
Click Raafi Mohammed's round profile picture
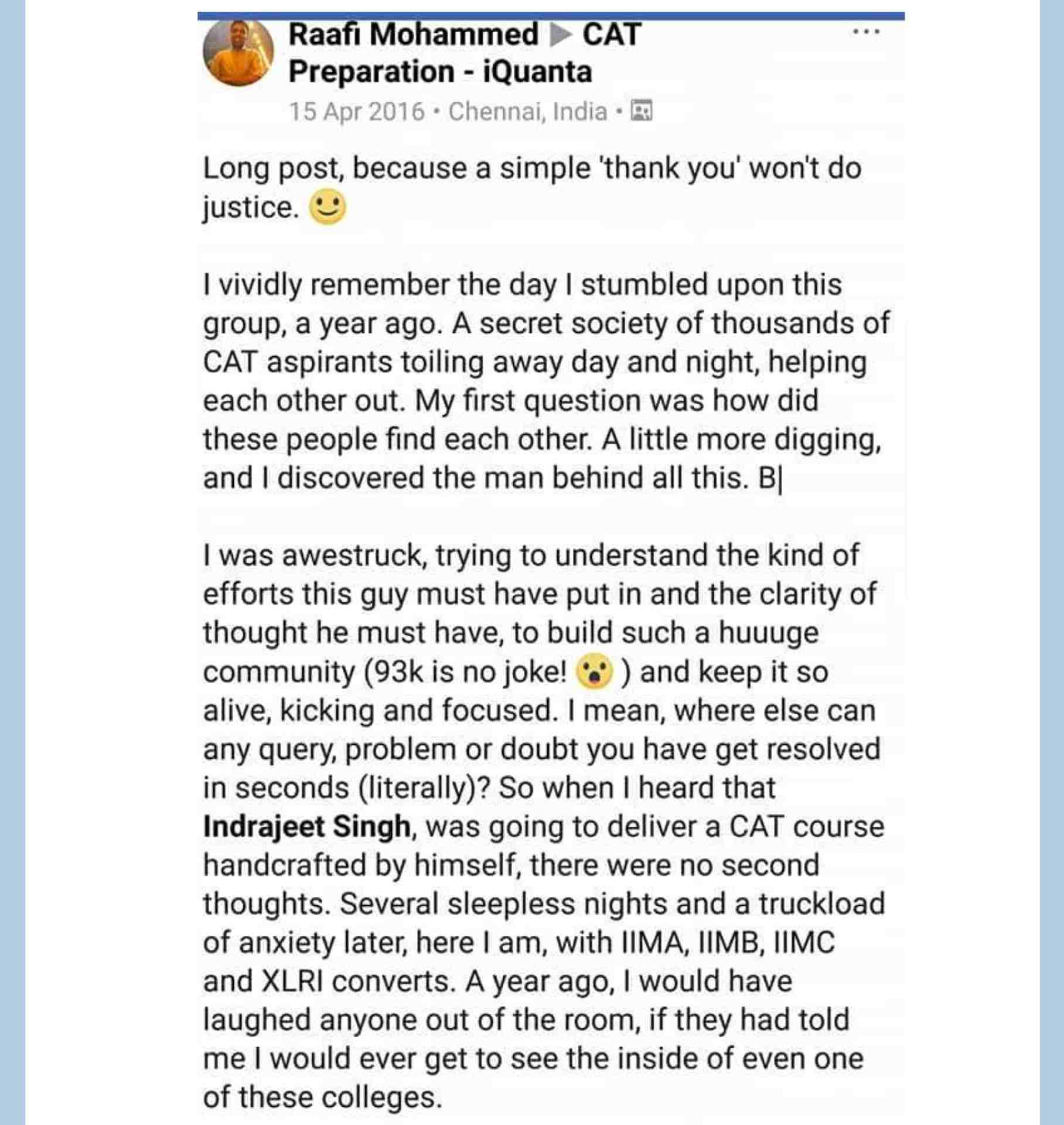click(x=238, y=53)
